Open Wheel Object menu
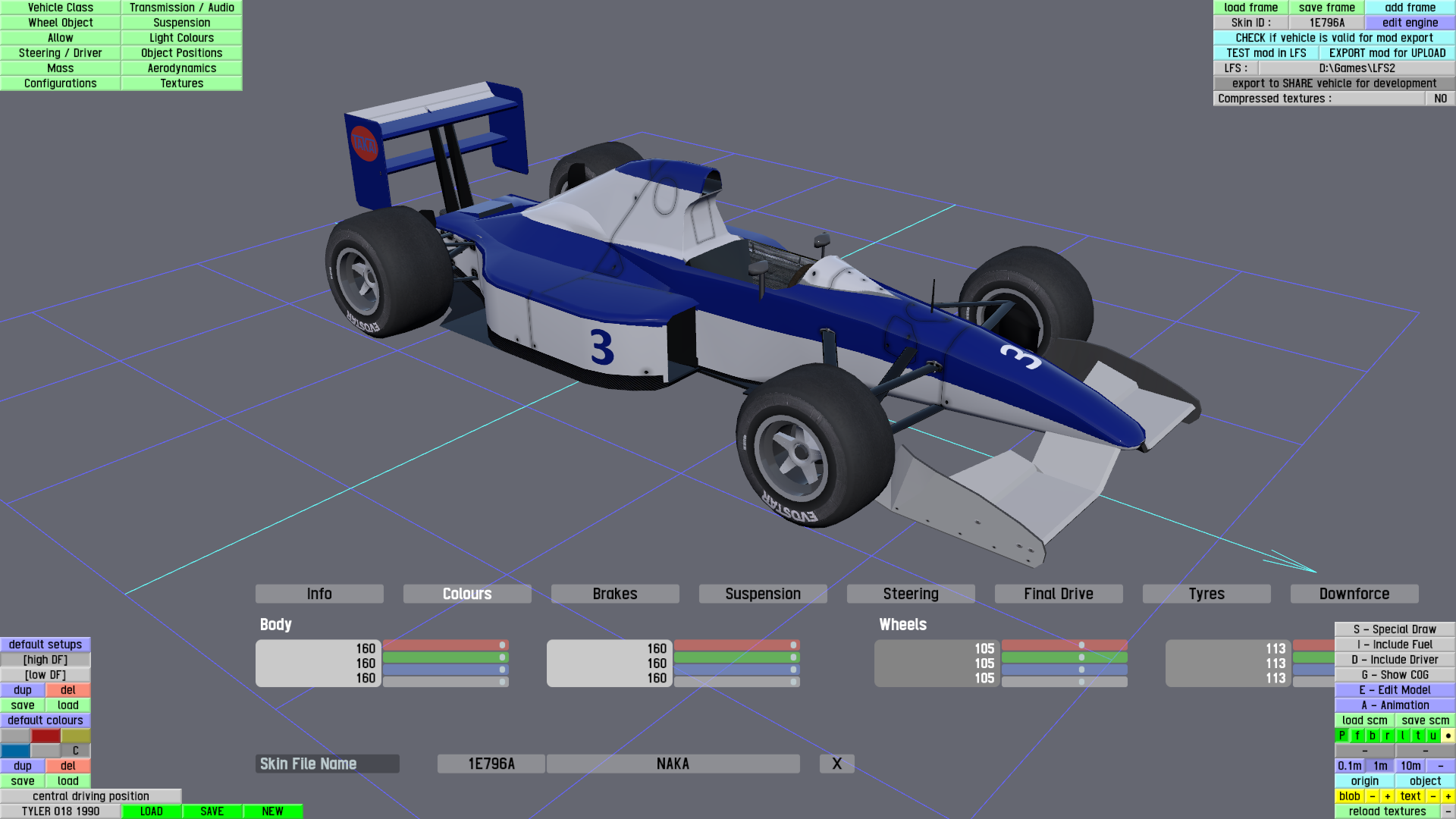1456x819 pixels. click(x=61, y=23)
